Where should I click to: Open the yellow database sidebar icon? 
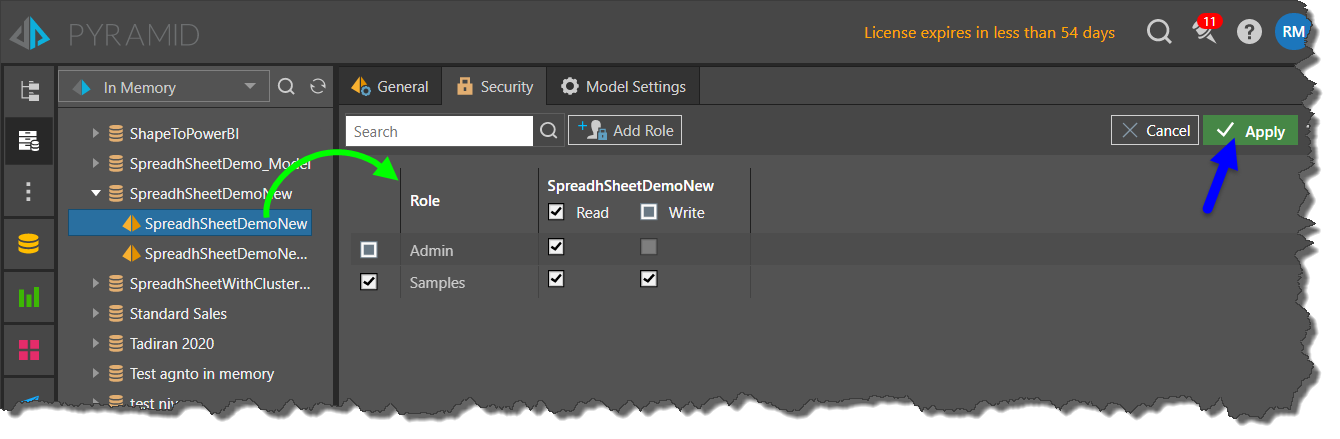[x=29, y=245]
